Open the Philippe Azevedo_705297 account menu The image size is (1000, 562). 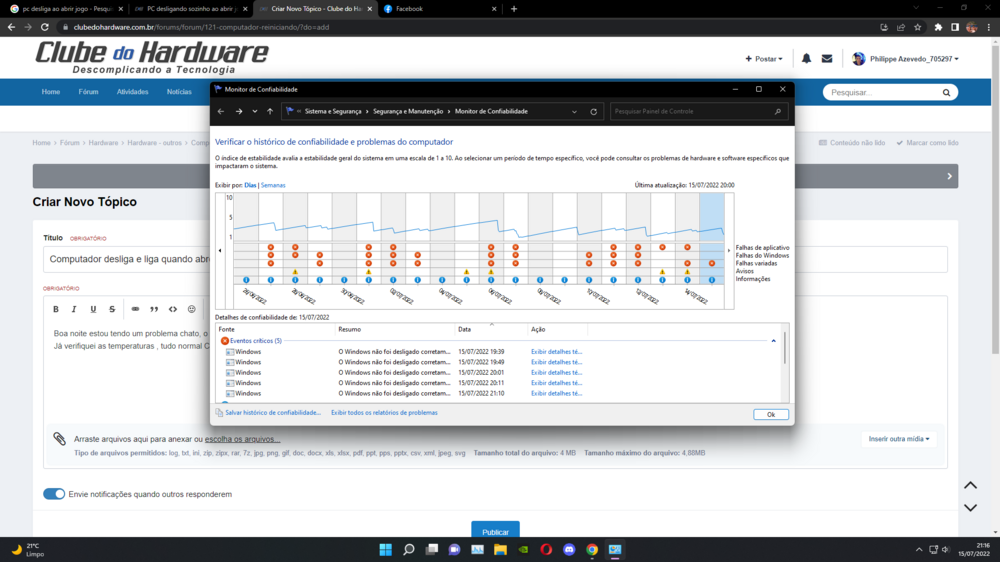[905, 59]
